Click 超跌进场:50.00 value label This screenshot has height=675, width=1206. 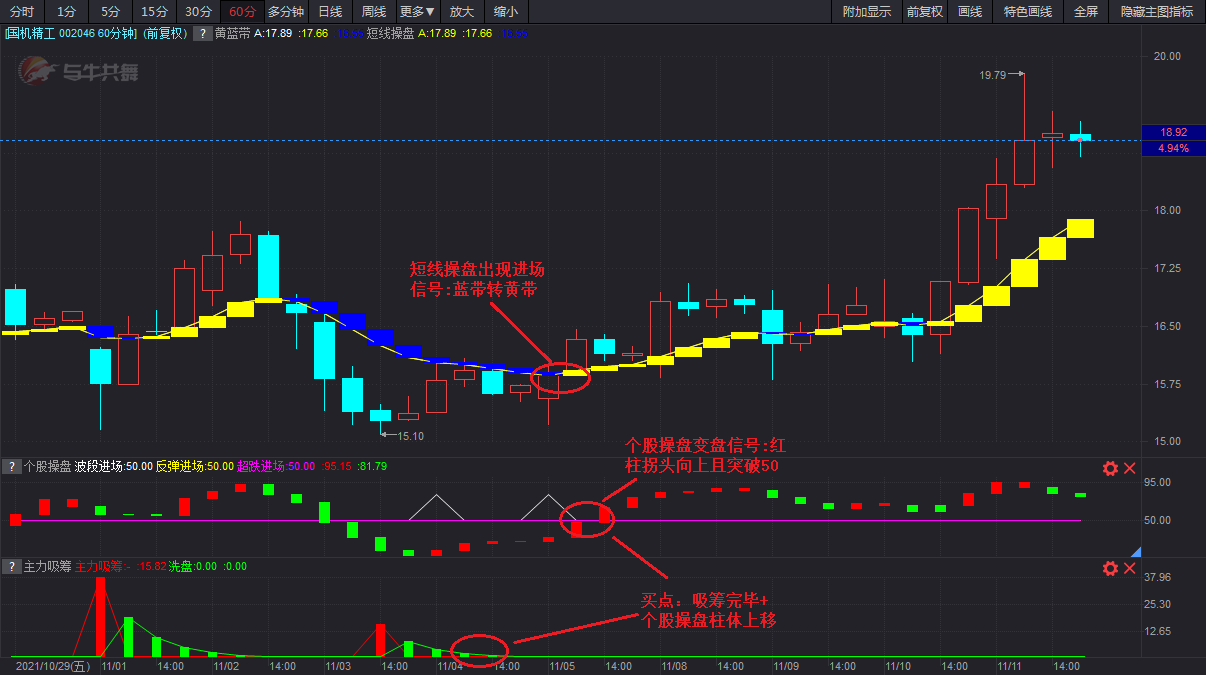tap(276, 466)
